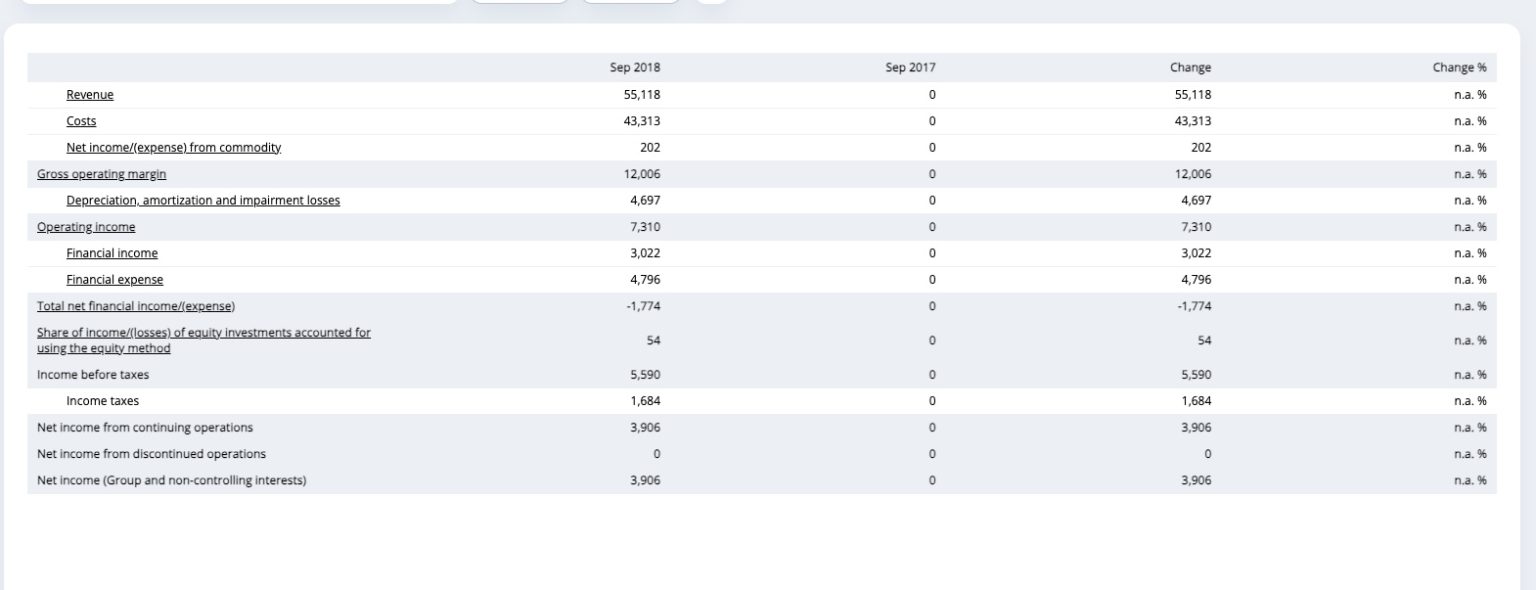This screenshot has height=590, width=1536.
Task: Open Total net financial income/(expense) link
Action: (136, 306)
